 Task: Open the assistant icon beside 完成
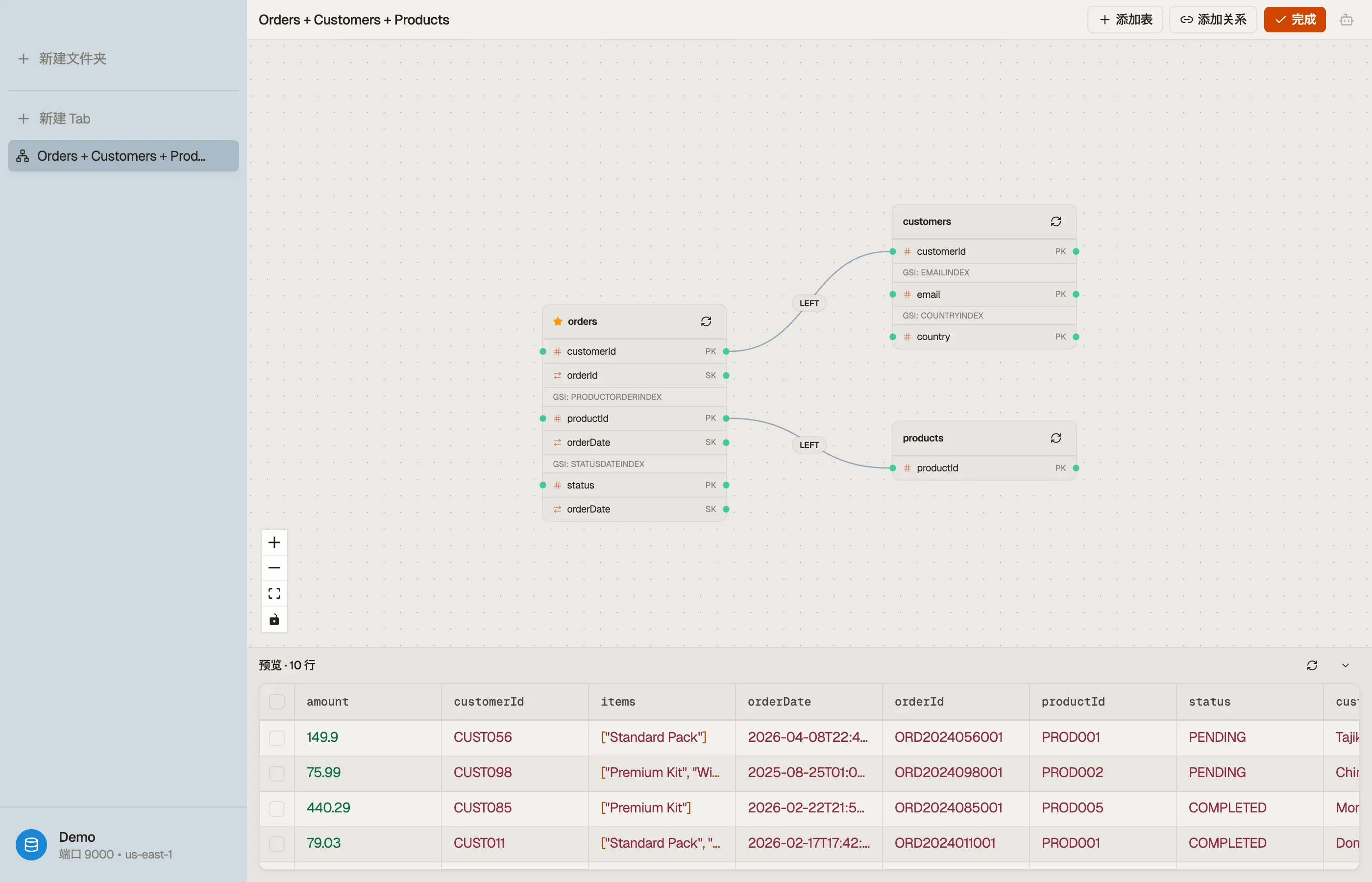[1346, 20]
